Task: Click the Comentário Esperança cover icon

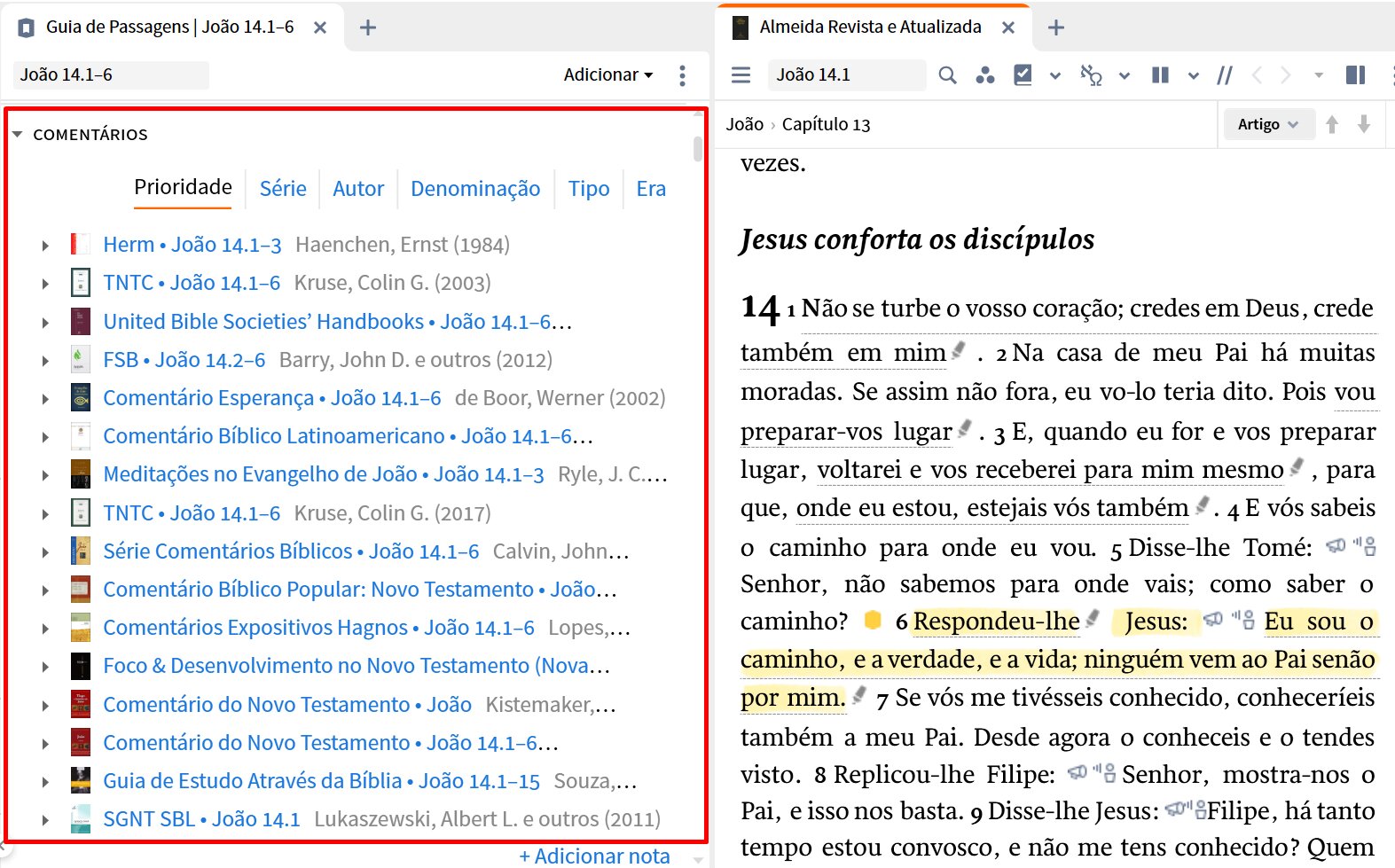Action: coord(80,397)
